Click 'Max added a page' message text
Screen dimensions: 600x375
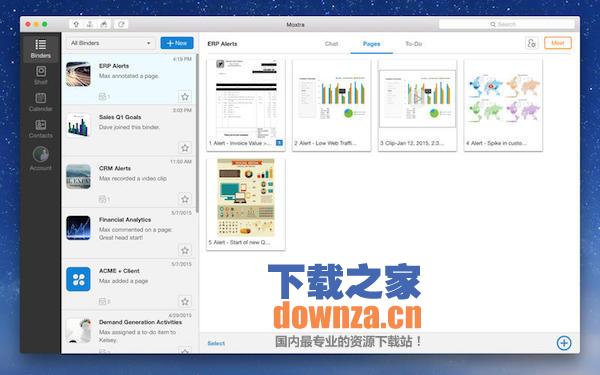coord(123,281)
